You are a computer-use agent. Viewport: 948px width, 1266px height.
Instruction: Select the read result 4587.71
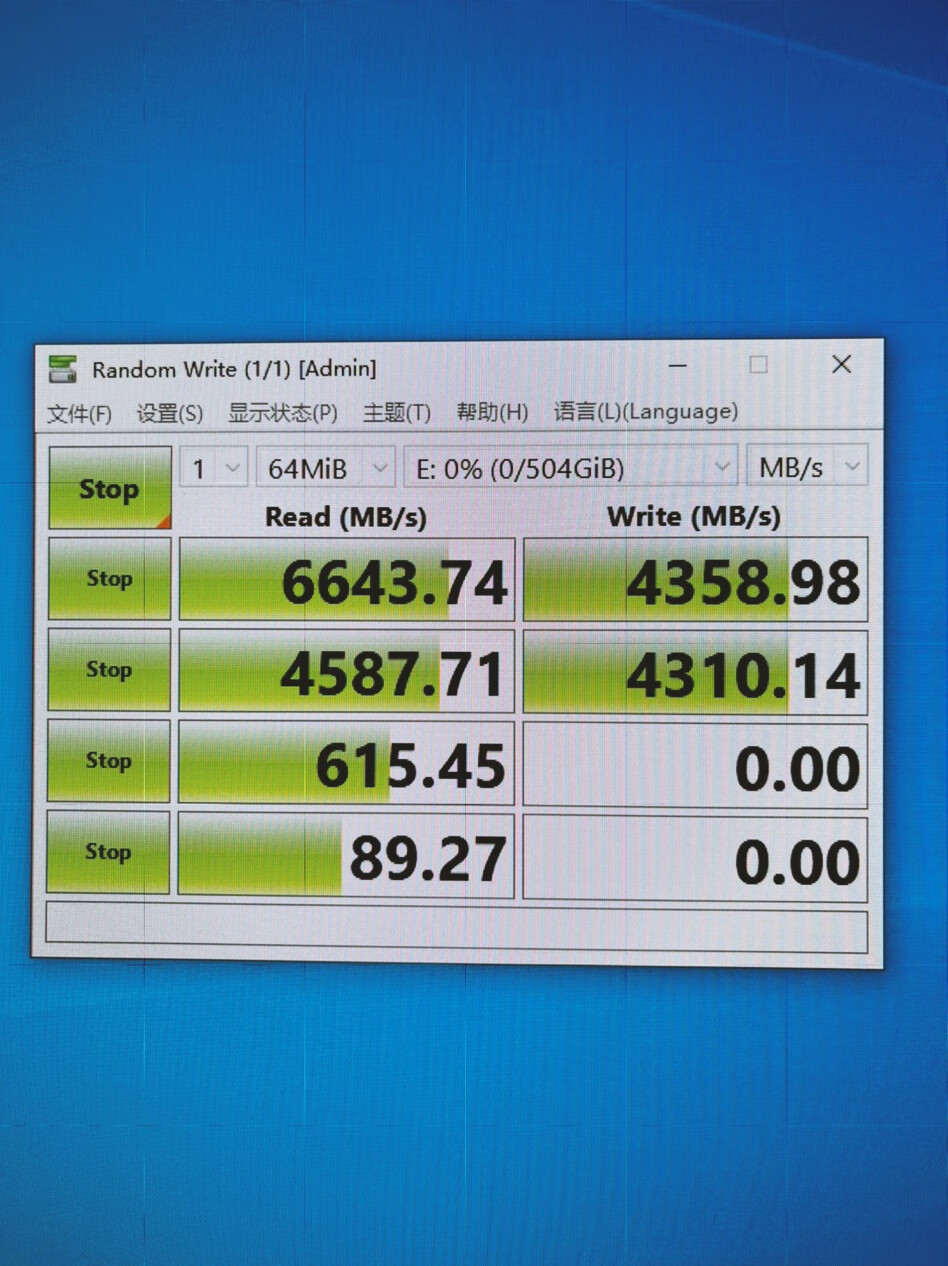click(x=346, y=671)
